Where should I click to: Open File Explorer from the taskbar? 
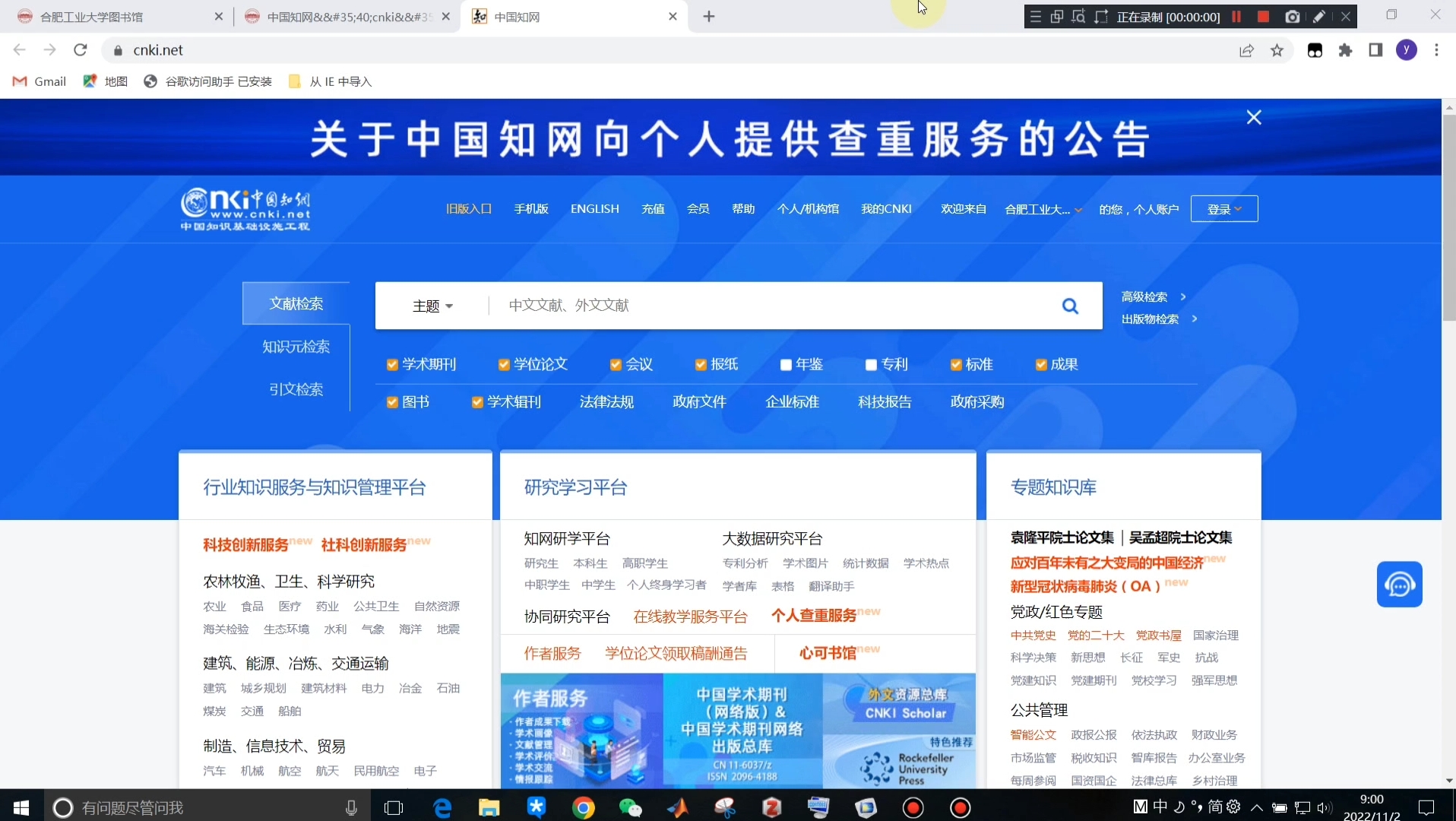click(489, 807)
